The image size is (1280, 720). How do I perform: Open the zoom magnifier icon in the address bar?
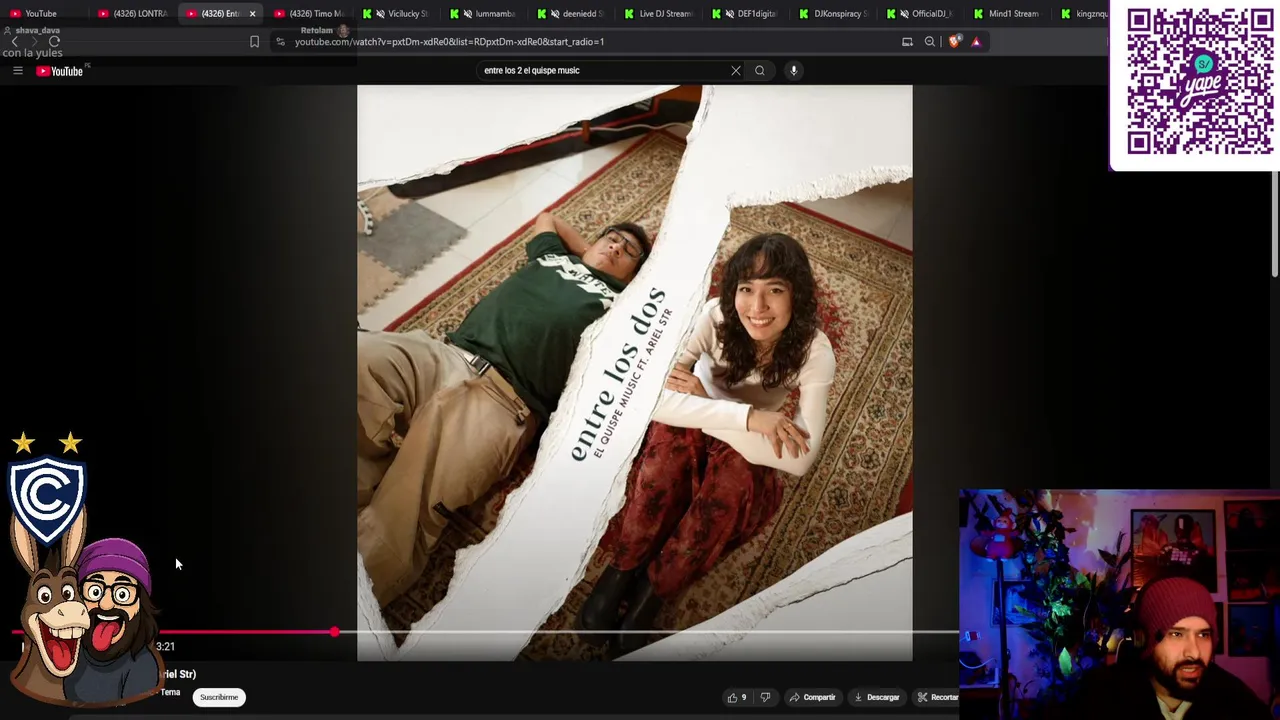click(x=930, y=42)
